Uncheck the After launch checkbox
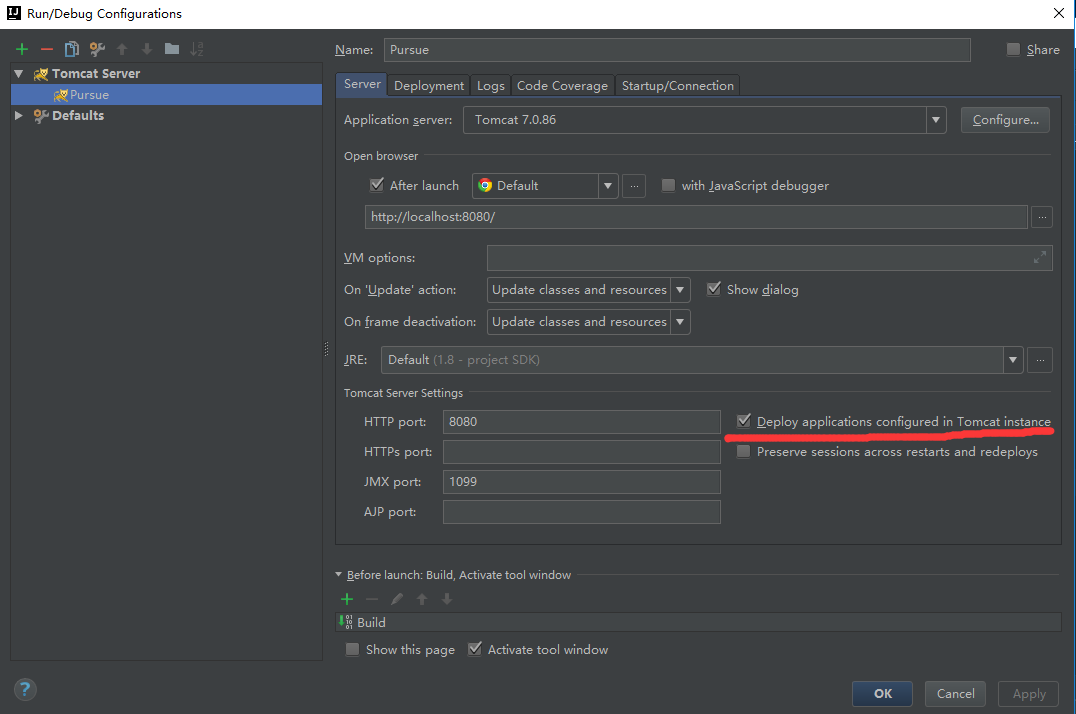1076x714 pixels. 376,185
